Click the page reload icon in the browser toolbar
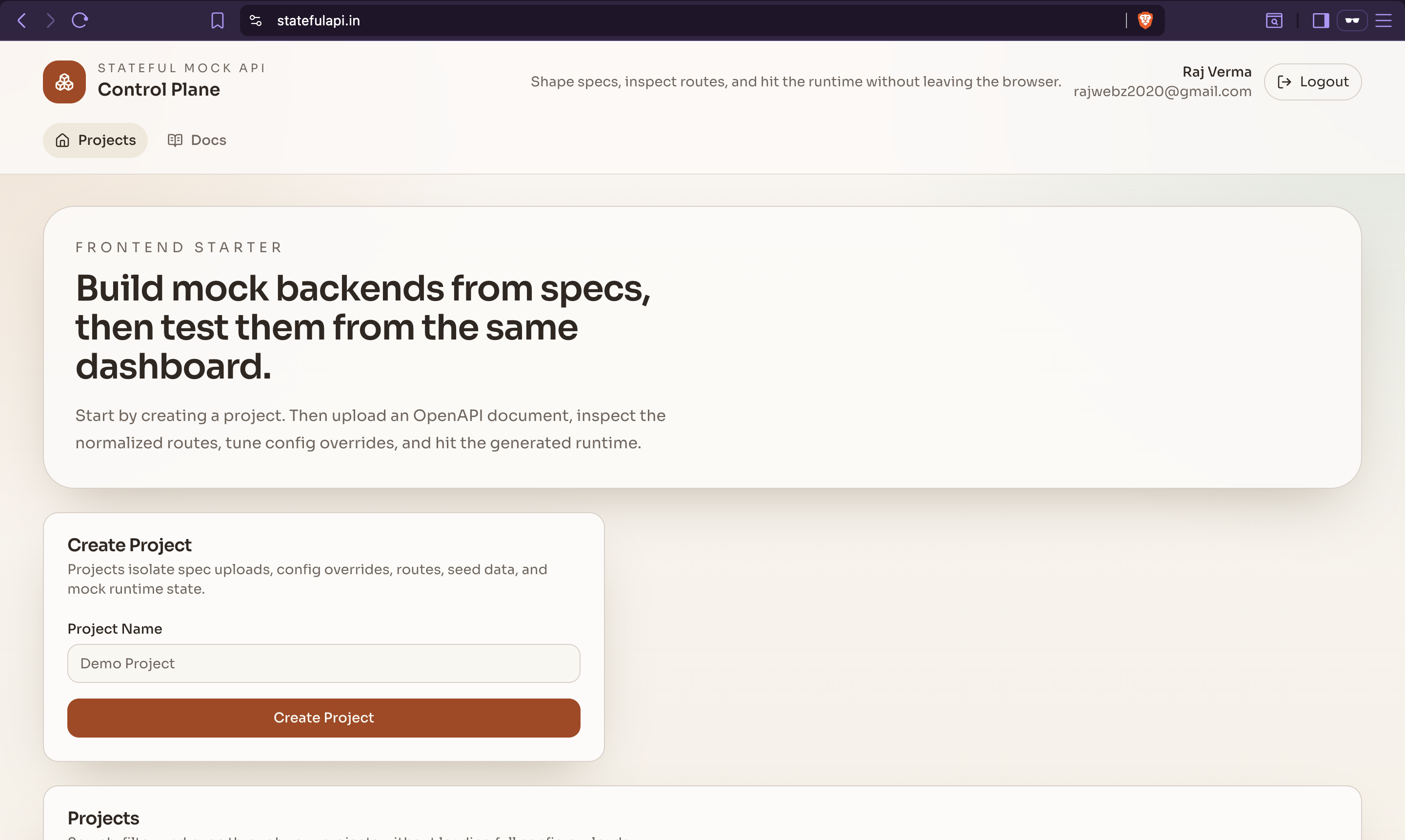 tap(80, 20)
